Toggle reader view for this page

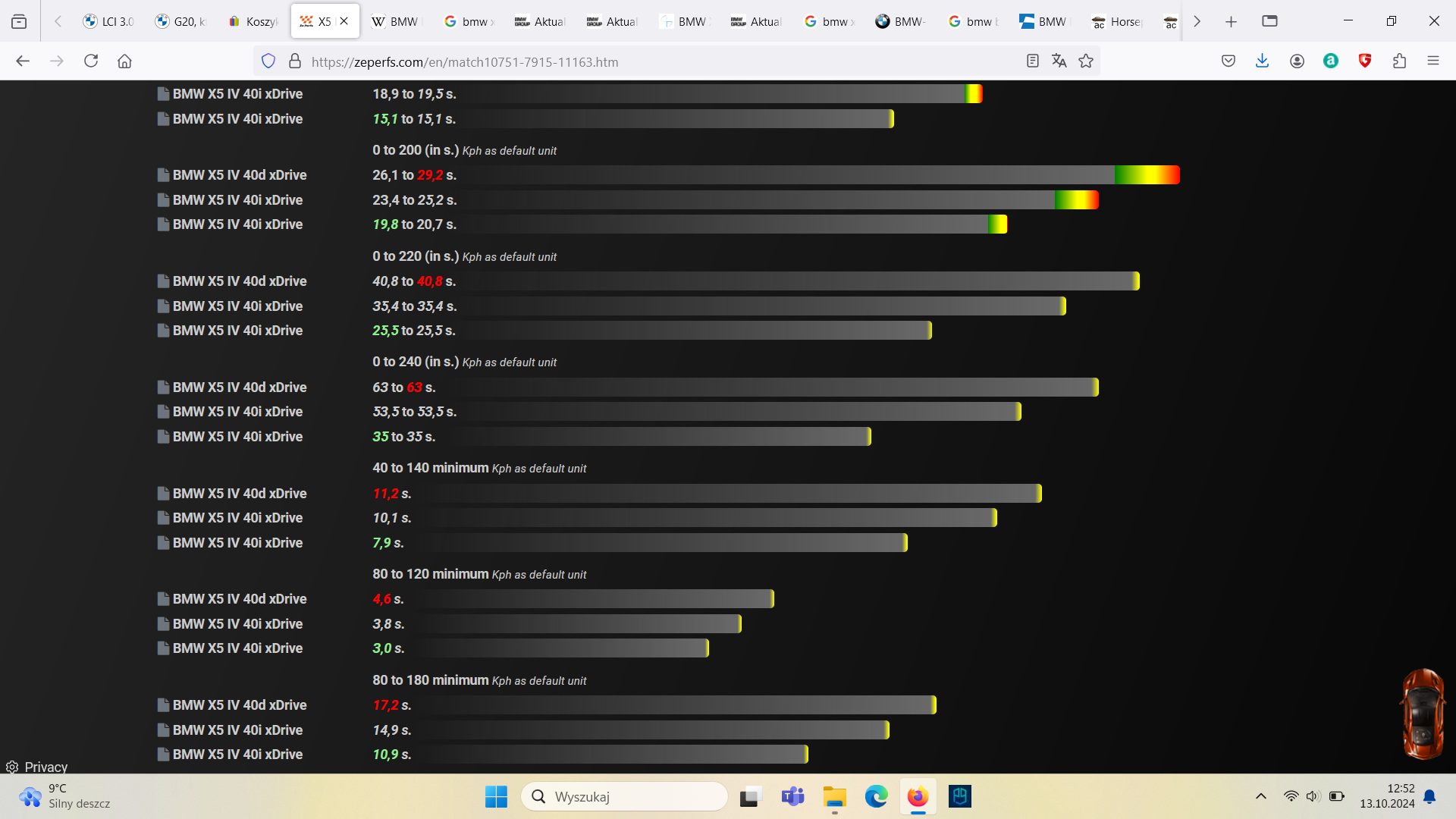[x=1032, y=61]
